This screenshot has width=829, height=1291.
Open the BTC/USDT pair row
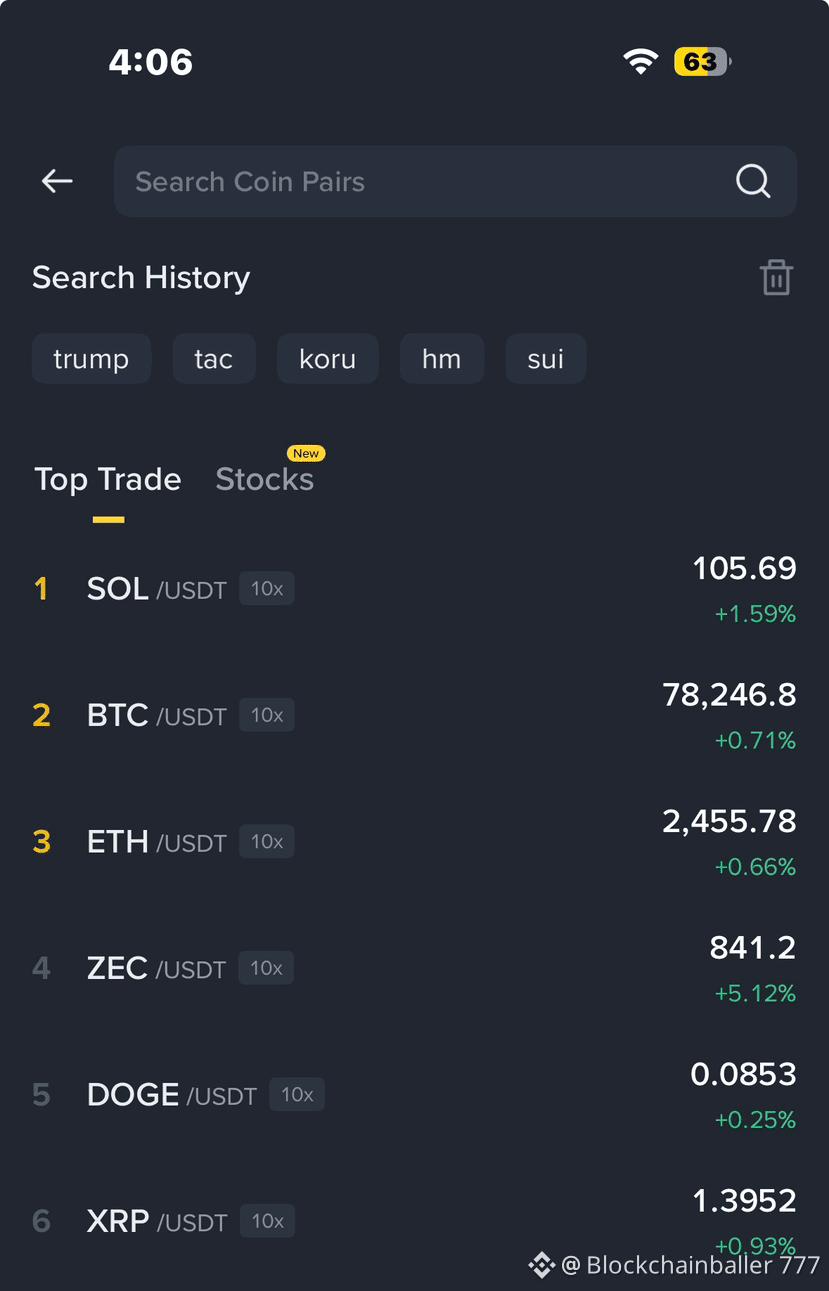click(414, 716)
